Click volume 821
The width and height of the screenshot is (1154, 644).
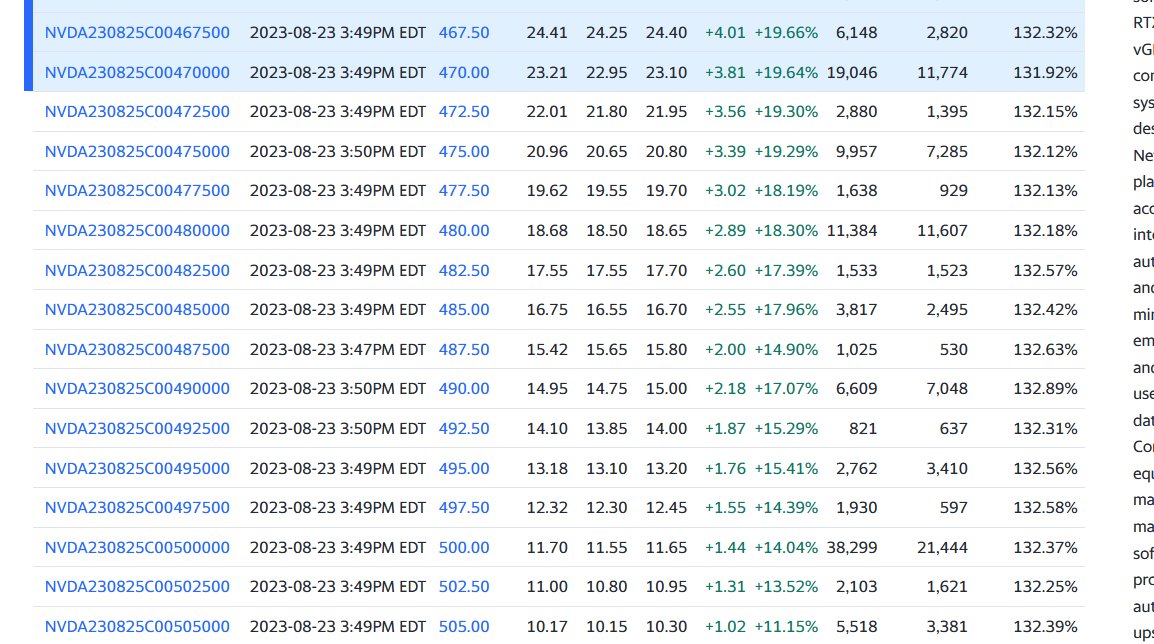point(863,428)
